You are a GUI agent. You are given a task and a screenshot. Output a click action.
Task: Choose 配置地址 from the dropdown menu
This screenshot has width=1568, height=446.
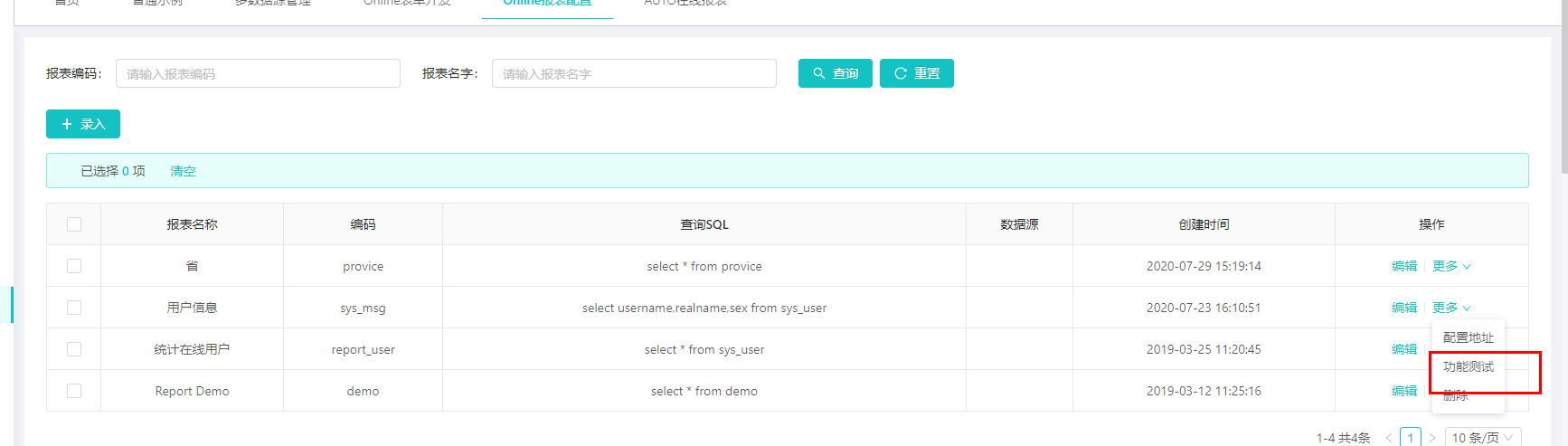pos(1468,337)
